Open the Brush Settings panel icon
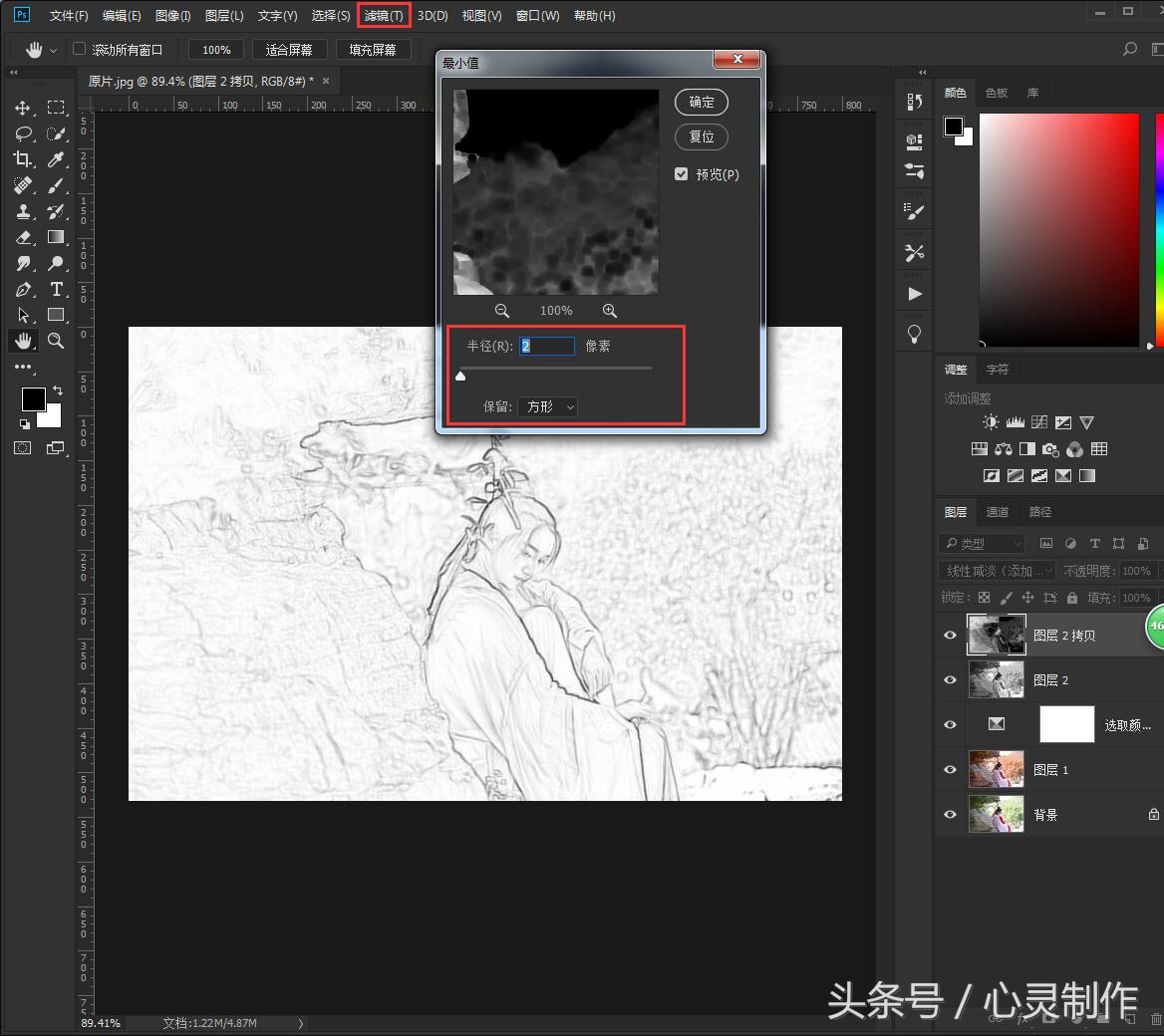Image resolution: width=1164 pixels, height=1036 pixels. click(914, 210)
